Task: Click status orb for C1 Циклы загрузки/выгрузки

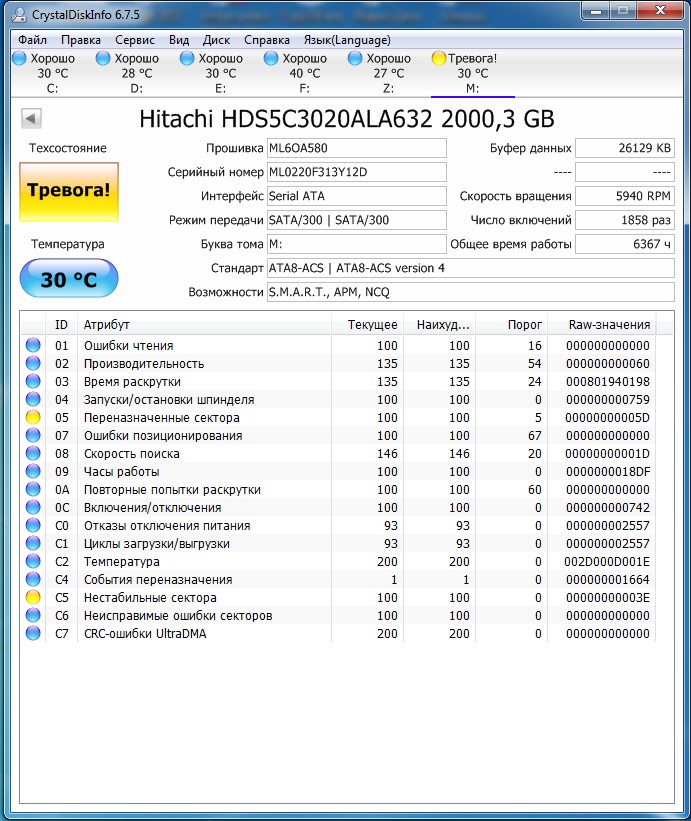Action: [x=33, y=543]
